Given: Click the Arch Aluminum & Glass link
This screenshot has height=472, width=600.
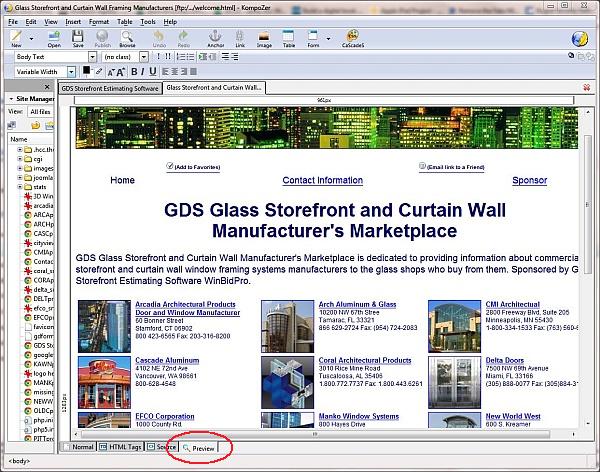Looking at the screenshot, I should 357,304.
